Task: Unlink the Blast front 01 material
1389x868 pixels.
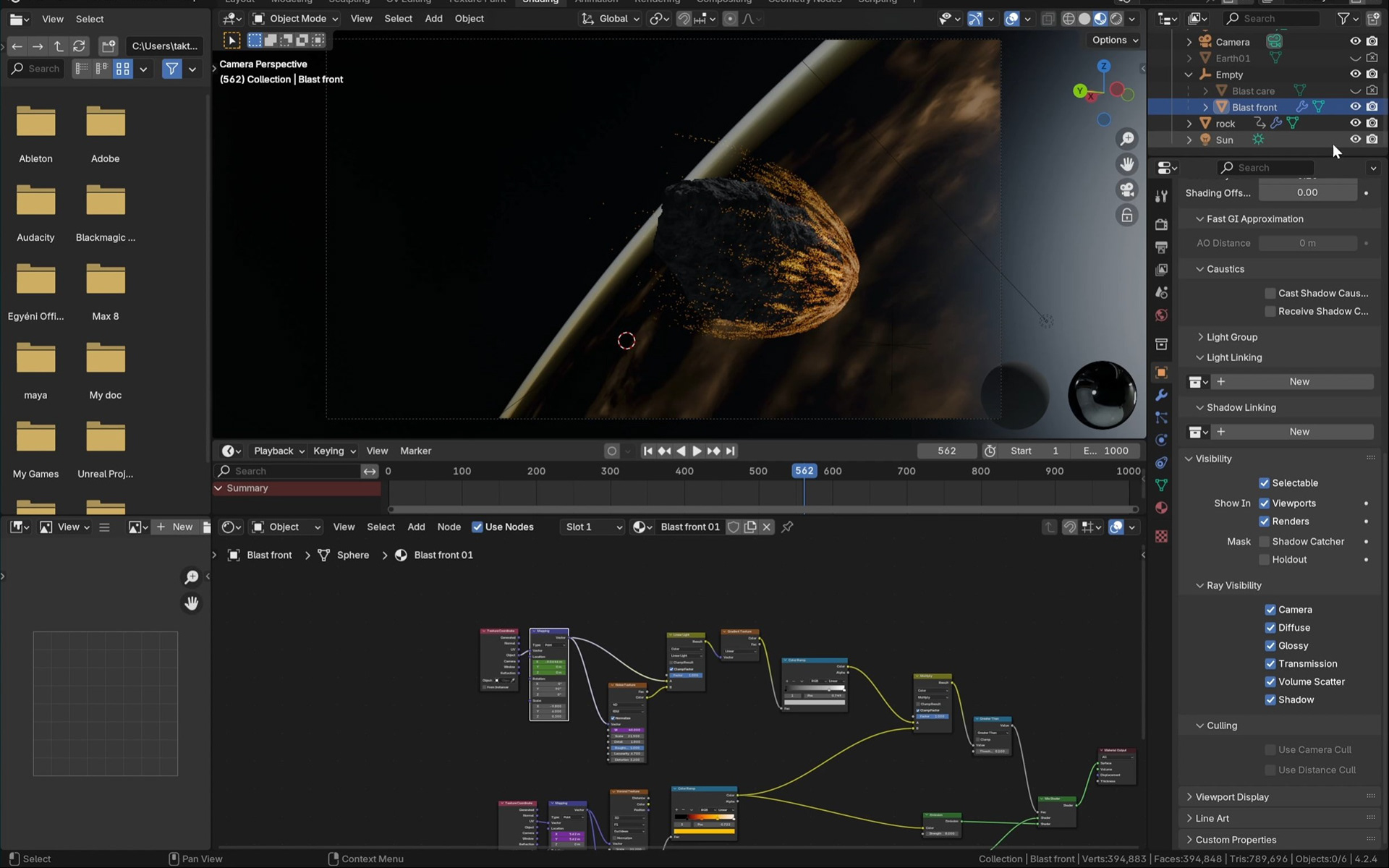Action: (767, 527)
